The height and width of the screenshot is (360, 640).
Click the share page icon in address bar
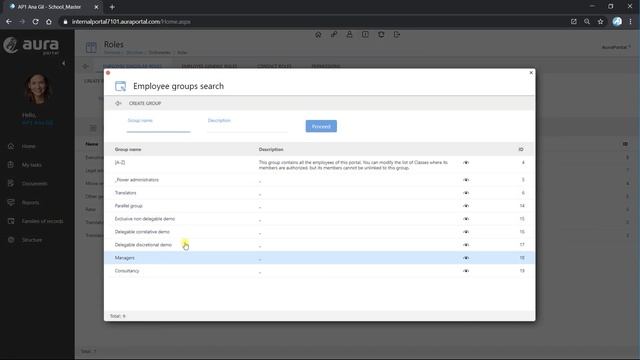pyautogui.click(x=573, y=22)
